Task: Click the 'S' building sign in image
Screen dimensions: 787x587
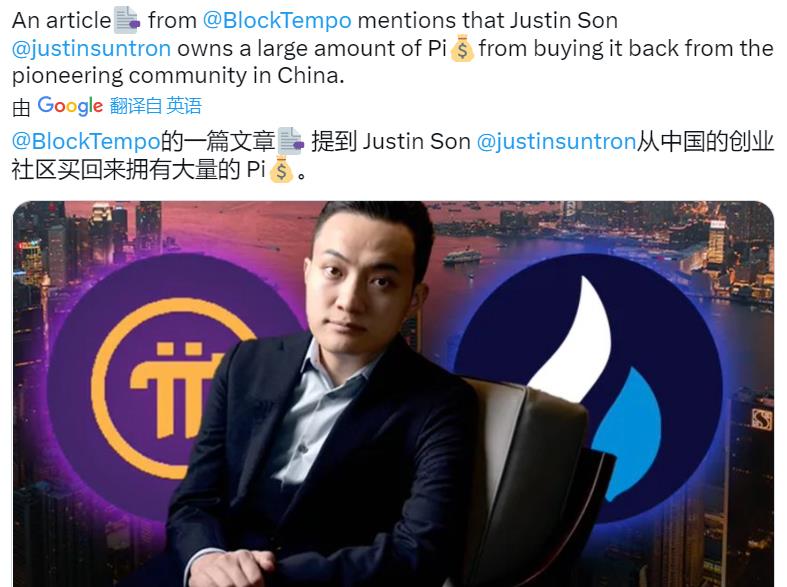Action: pos(762,419)
